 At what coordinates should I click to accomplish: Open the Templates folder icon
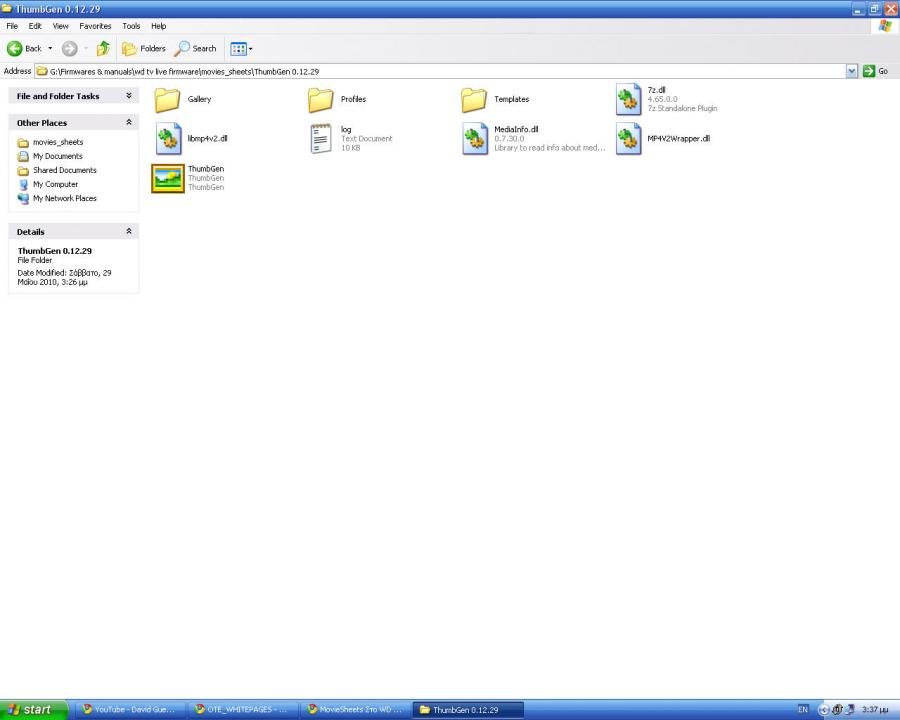pos(474,100)
